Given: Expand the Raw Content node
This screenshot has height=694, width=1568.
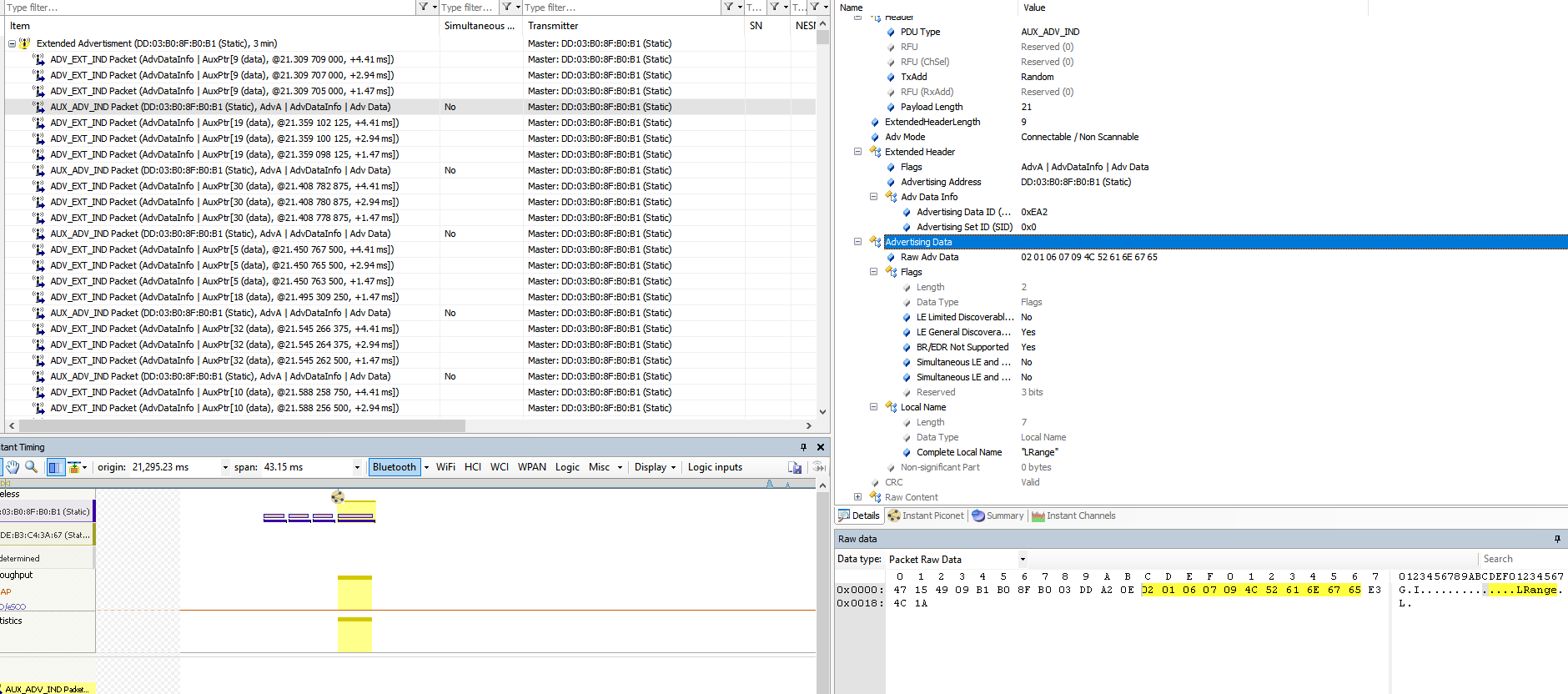Looking at the screenshot, I should click(857, 497).
